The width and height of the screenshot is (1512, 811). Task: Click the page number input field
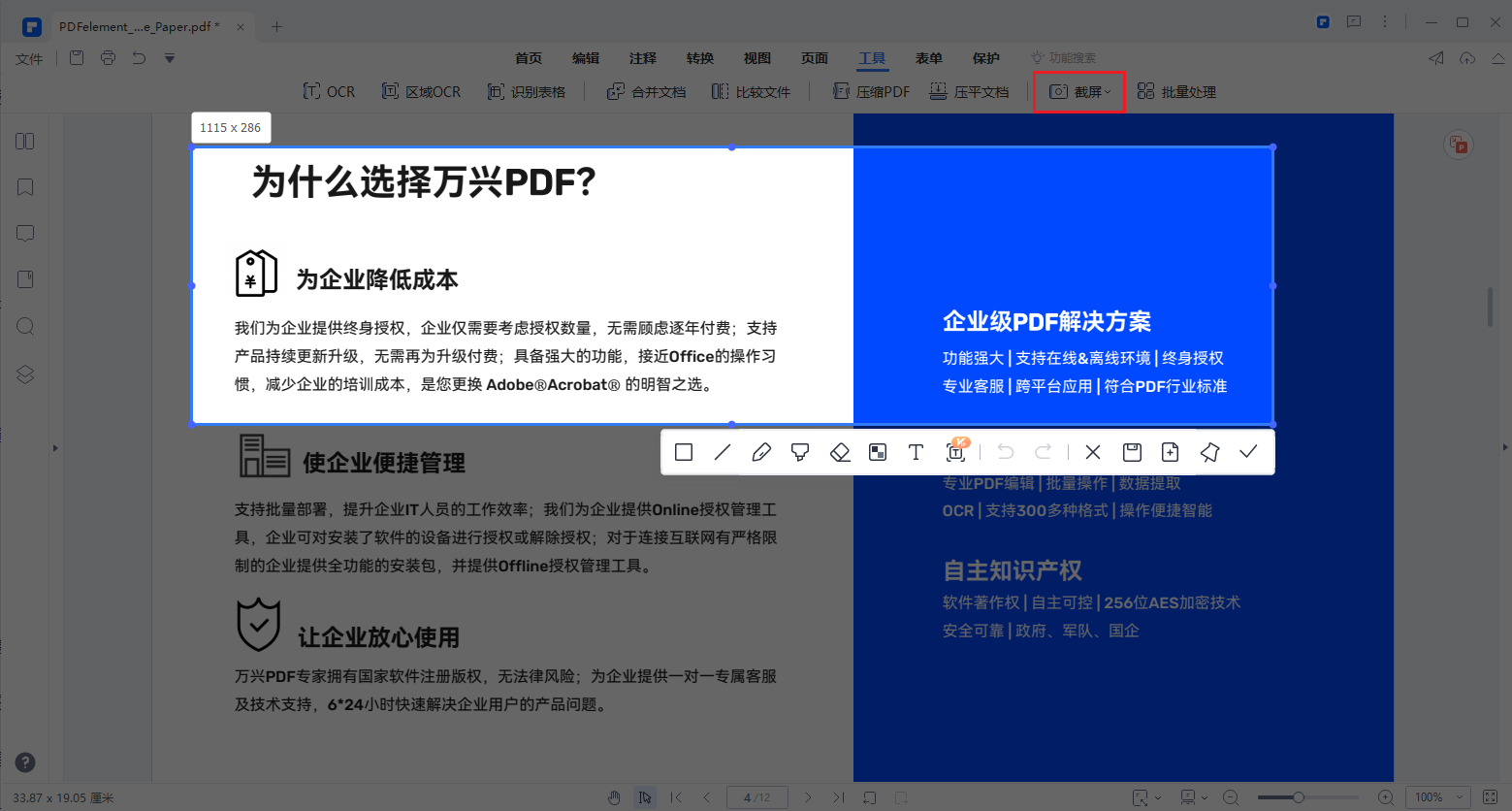point(756,796)
